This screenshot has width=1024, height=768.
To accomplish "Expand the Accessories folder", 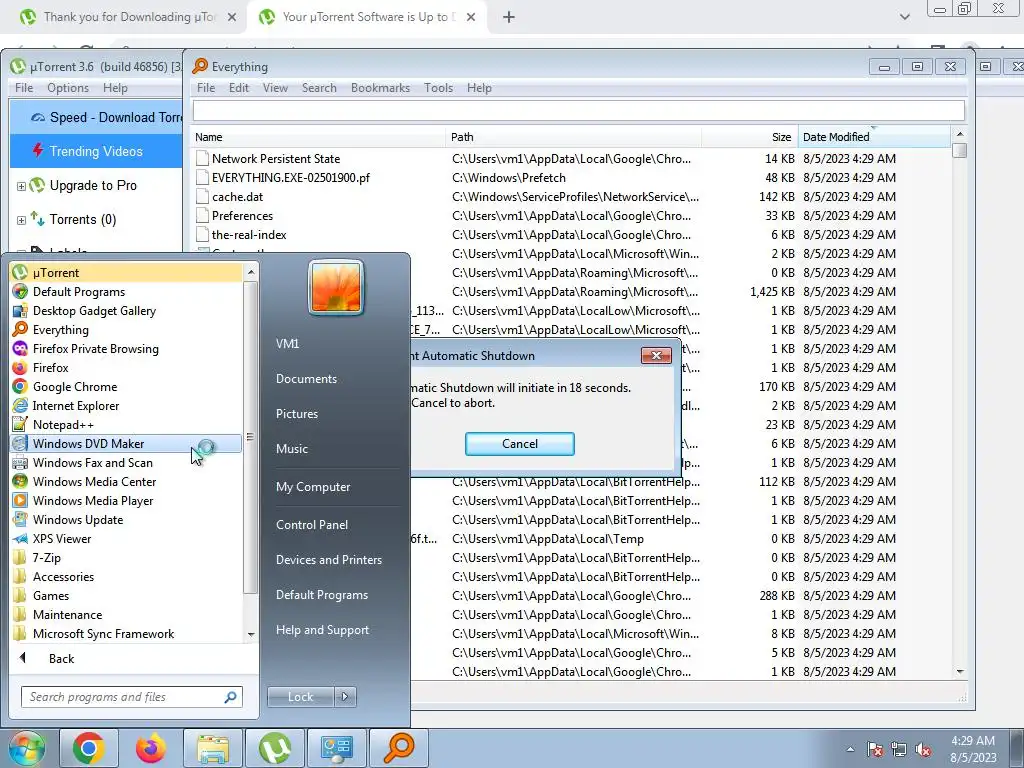I will tap(126, 576).
